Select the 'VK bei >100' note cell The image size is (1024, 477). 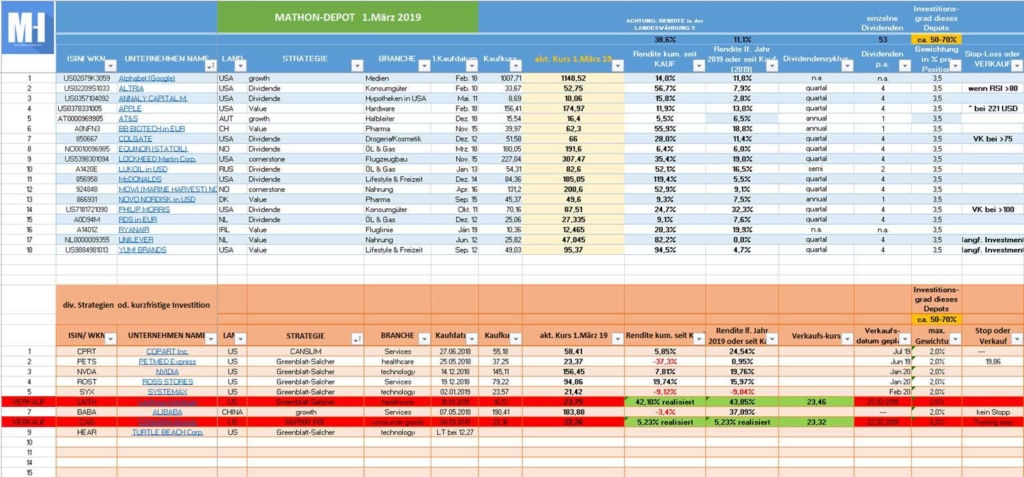point(992,209)
